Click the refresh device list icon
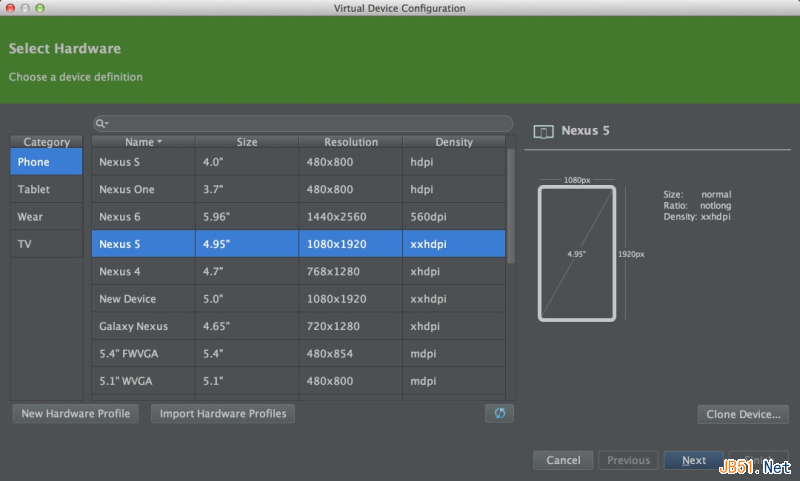Screen dimensions: 800x481 499,413
